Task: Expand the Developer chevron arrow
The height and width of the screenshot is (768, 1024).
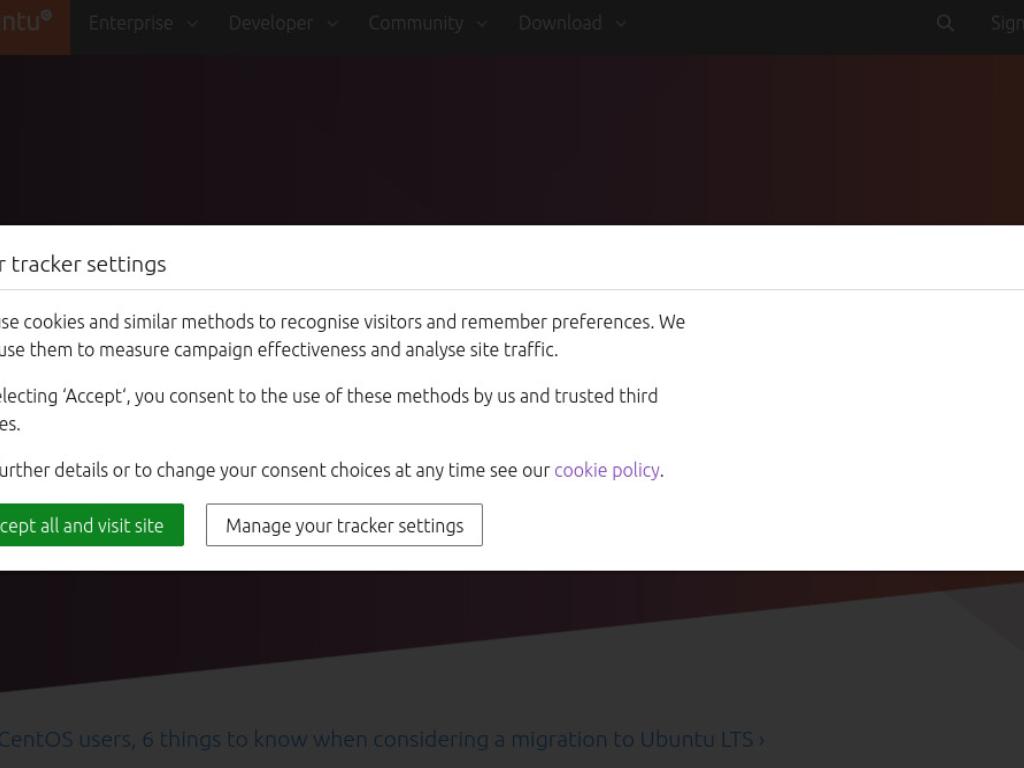Action: point(332,24)
